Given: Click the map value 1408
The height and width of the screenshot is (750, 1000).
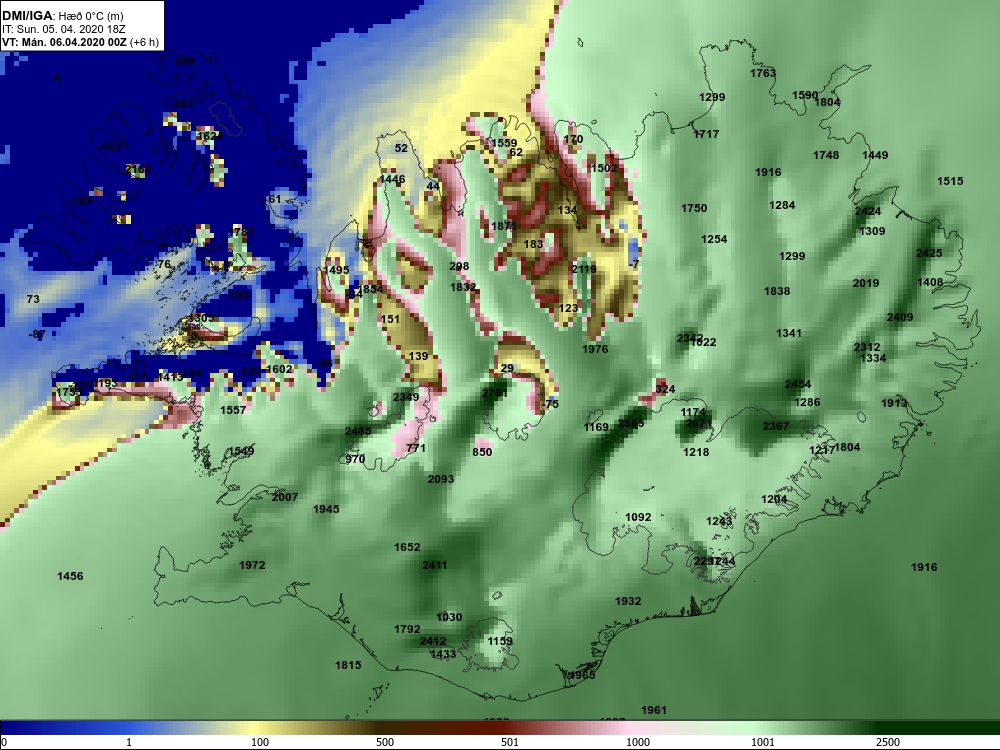Looking at the screenshot, I should tap(930, 282).
